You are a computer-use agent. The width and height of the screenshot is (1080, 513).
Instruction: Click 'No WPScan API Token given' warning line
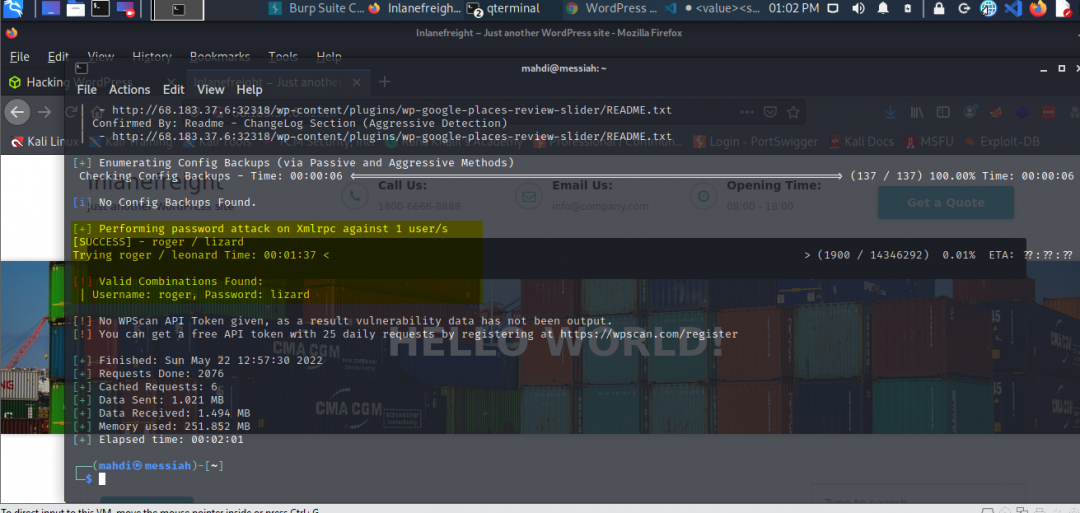click(342, 321)
